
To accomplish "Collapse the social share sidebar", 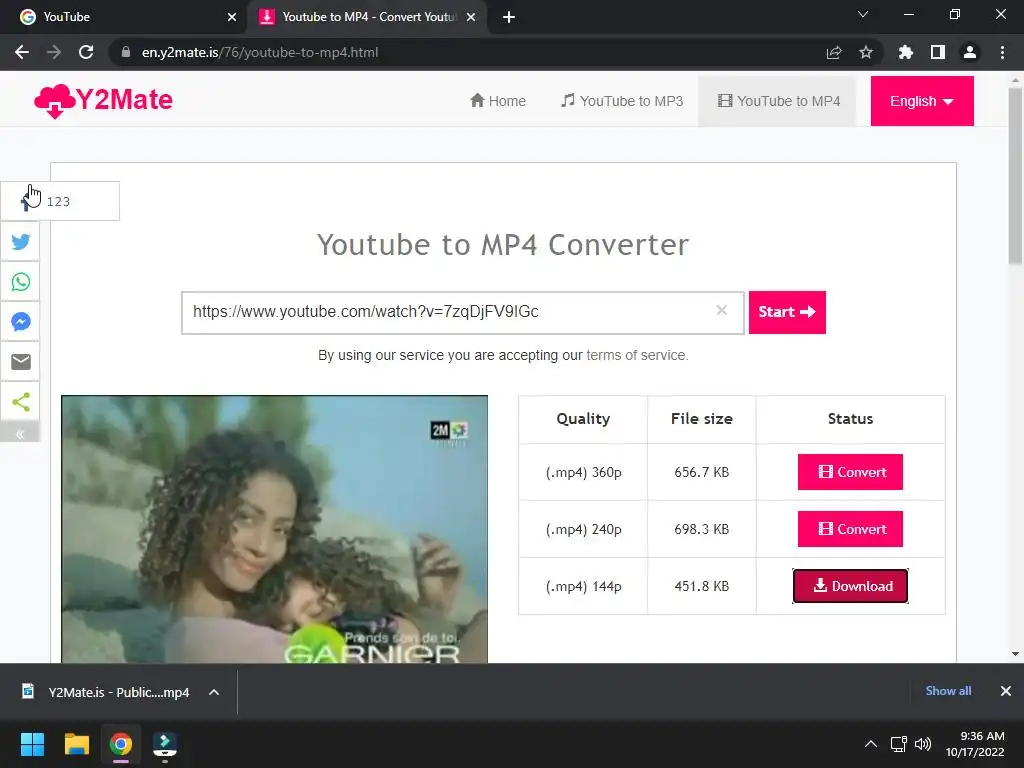I will 20,434.
